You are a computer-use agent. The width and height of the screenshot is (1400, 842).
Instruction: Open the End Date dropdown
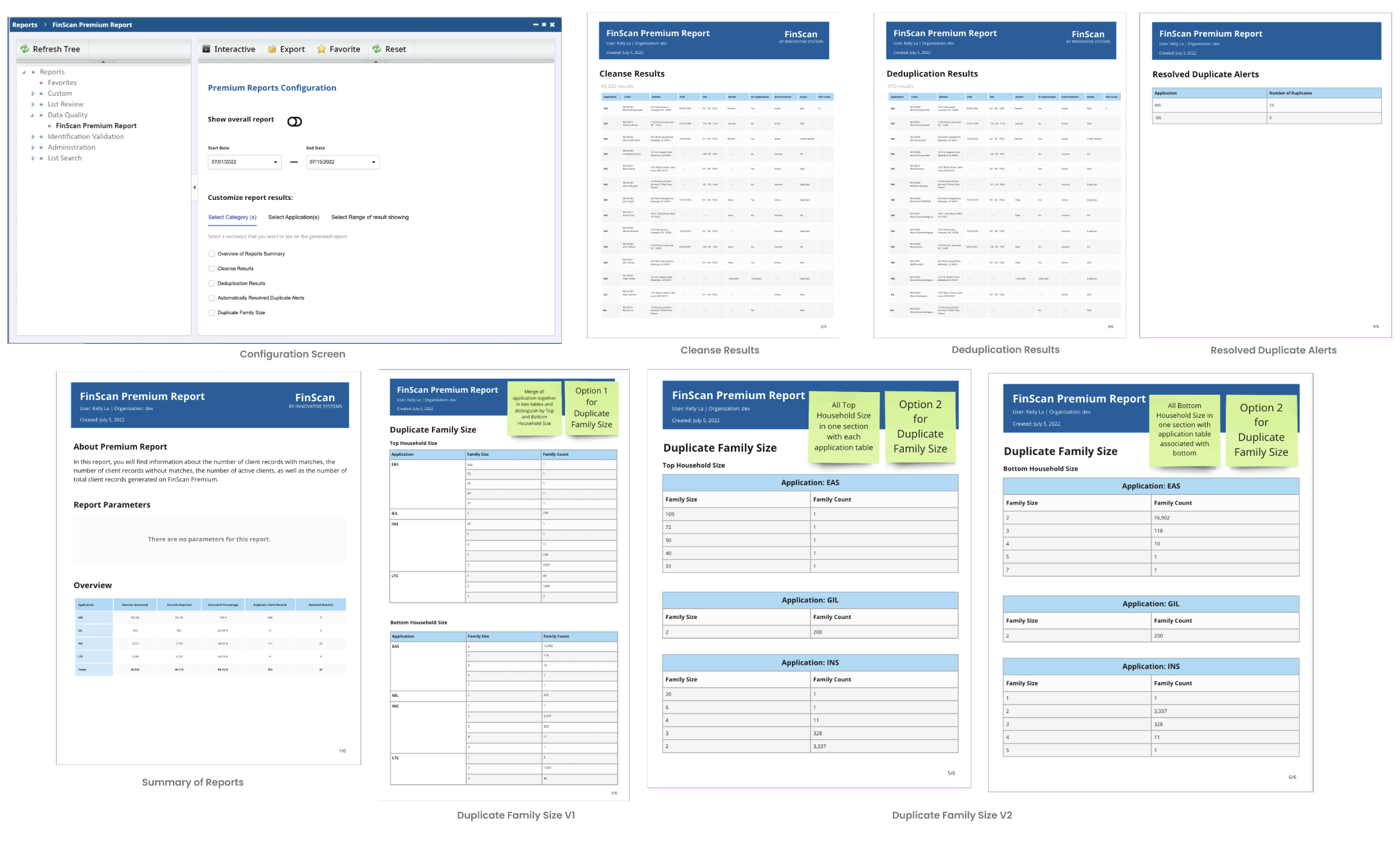tap(373, 162)
